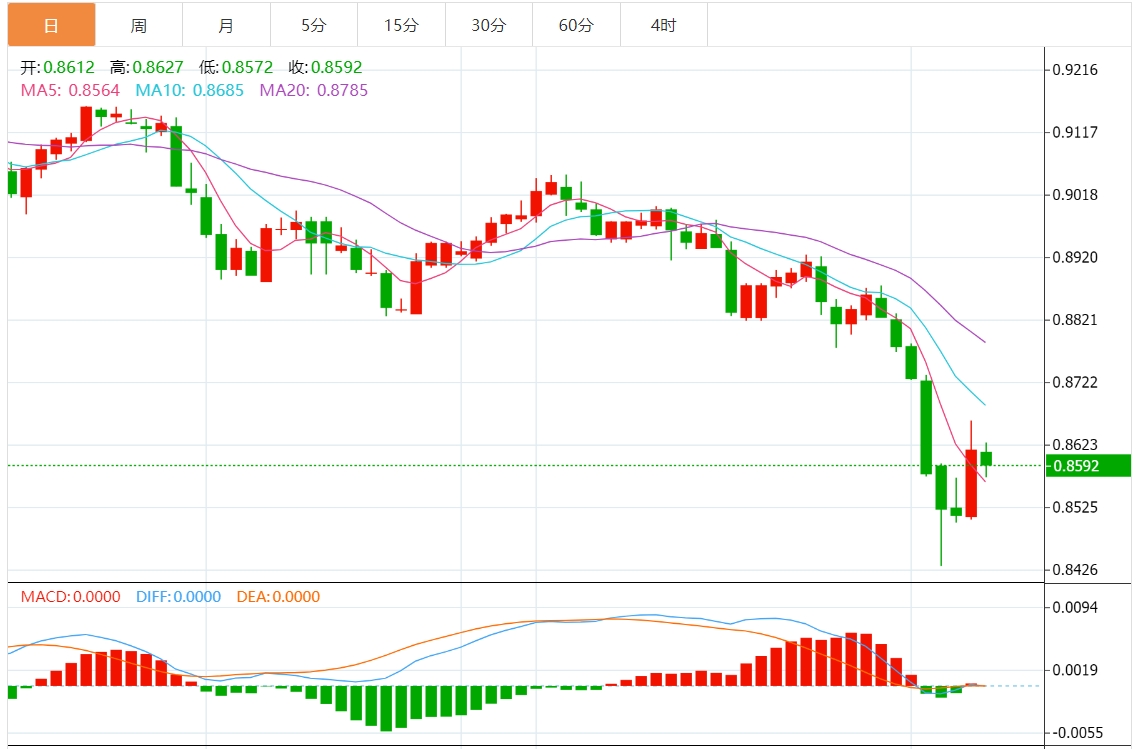Click the 0.8821 price axis label
Screen dimensions: 1140x749
(x=1075, y=320)
